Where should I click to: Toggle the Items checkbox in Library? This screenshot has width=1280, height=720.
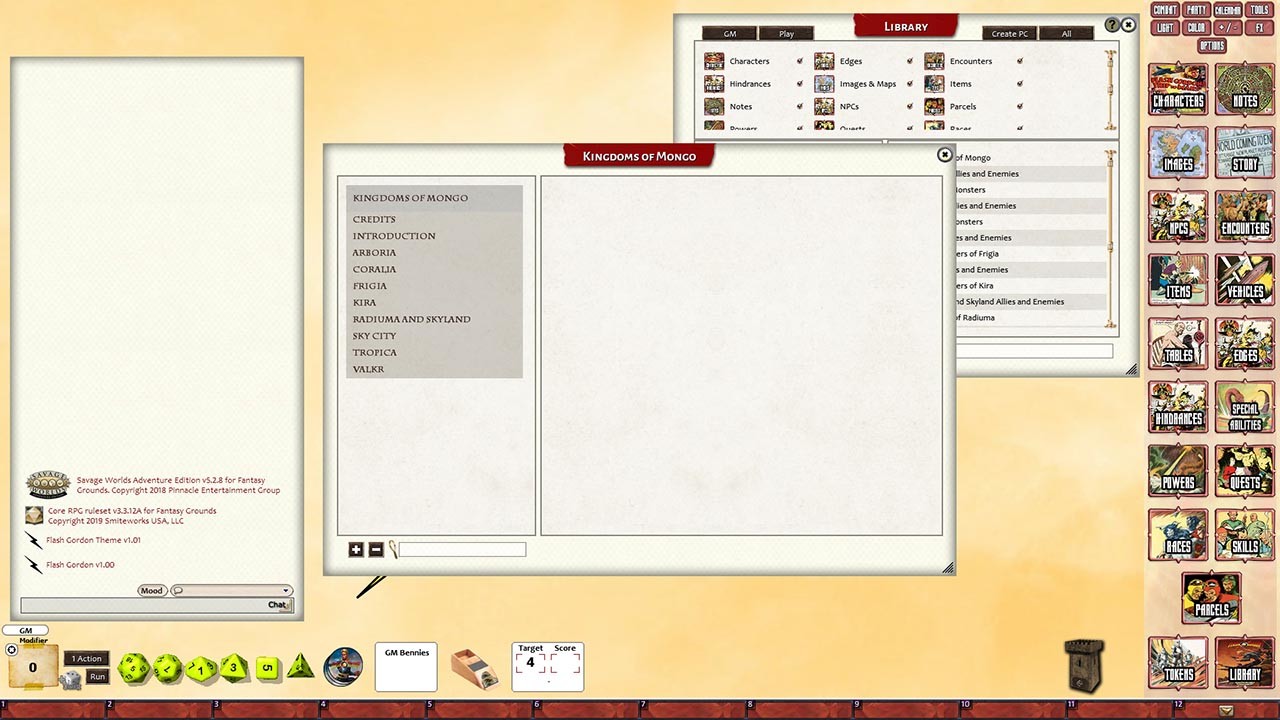pos(1020,84)
